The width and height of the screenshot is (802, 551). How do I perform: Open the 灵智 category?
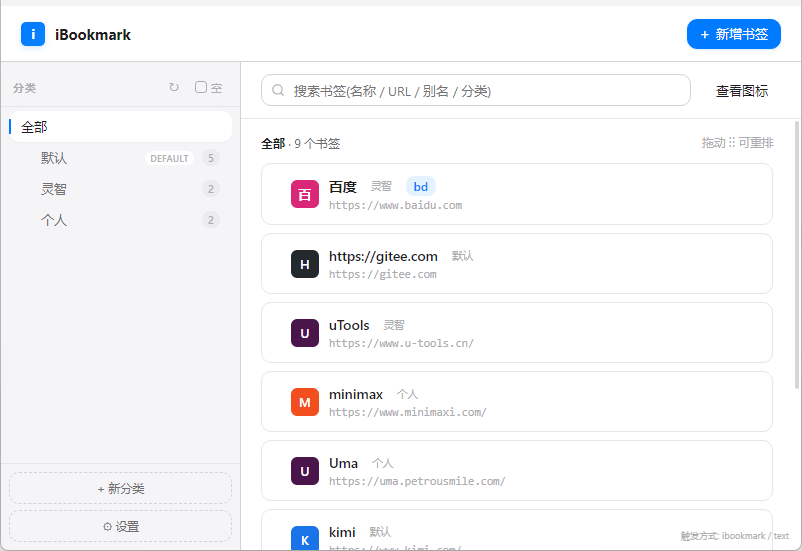point(121,189)
